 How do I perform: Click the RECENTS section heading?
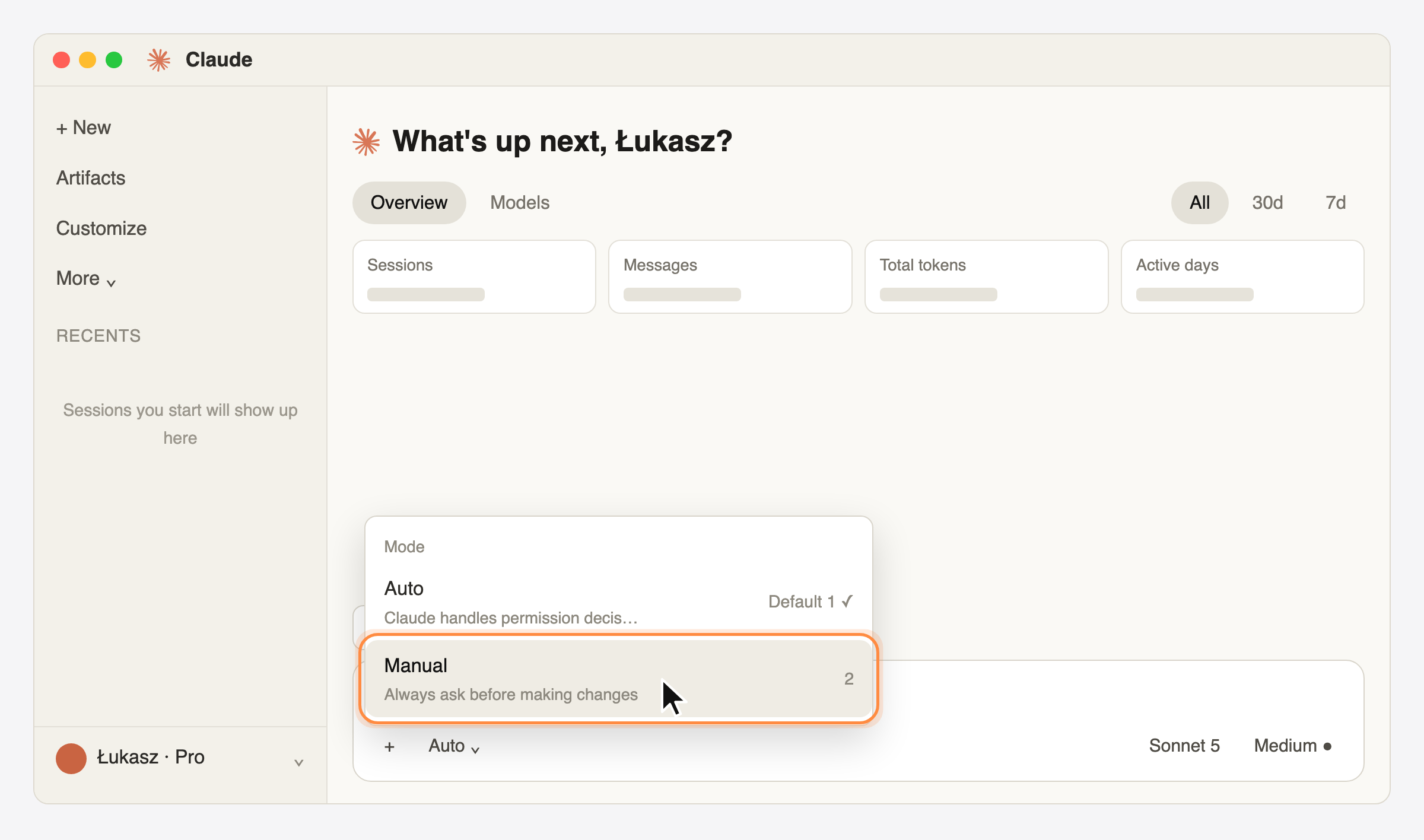[98, 336]
